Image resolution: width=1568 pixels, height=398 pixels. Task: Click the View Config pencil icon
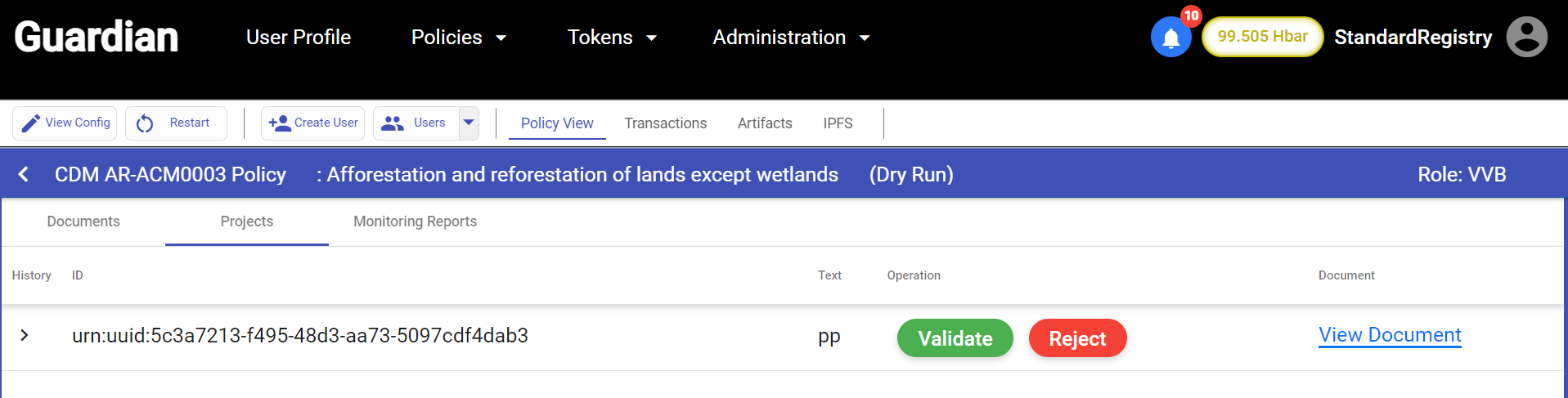pos(31,123)
